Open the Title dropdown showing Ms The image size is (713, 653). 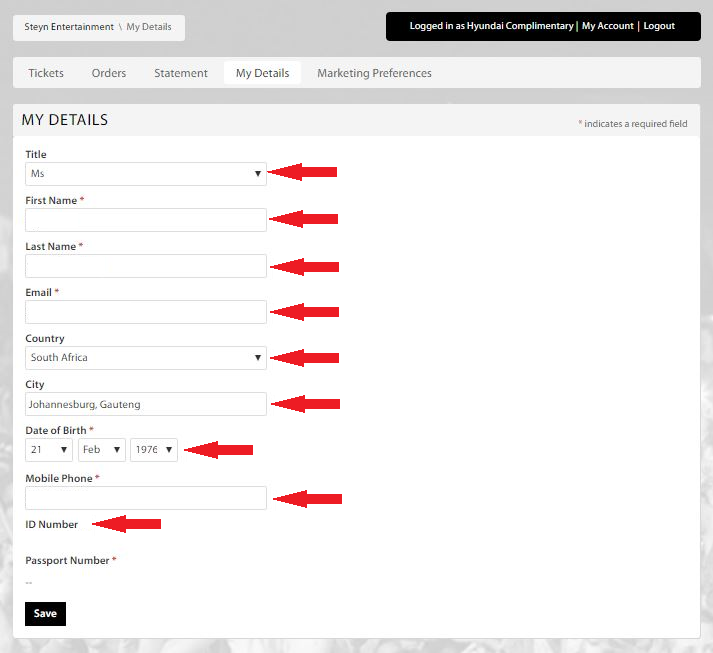pyautogui.click(x=146, y=174)
